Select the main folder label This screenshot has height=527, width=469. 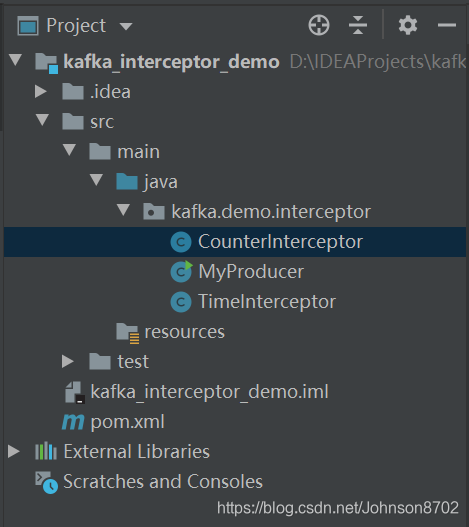pos(139,152)
